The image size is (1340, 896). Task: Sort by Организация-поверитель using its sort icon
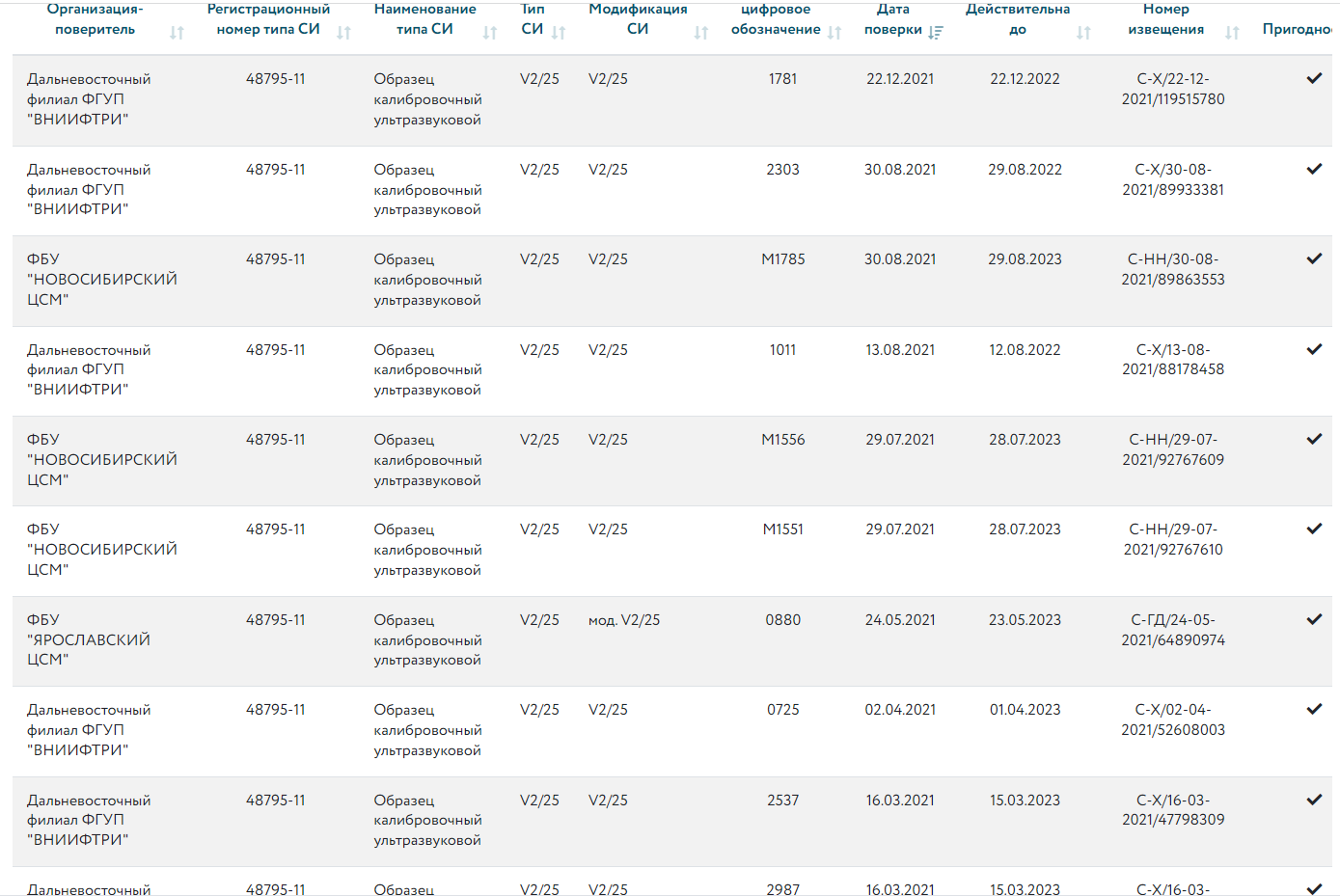[x=177, y=33]
